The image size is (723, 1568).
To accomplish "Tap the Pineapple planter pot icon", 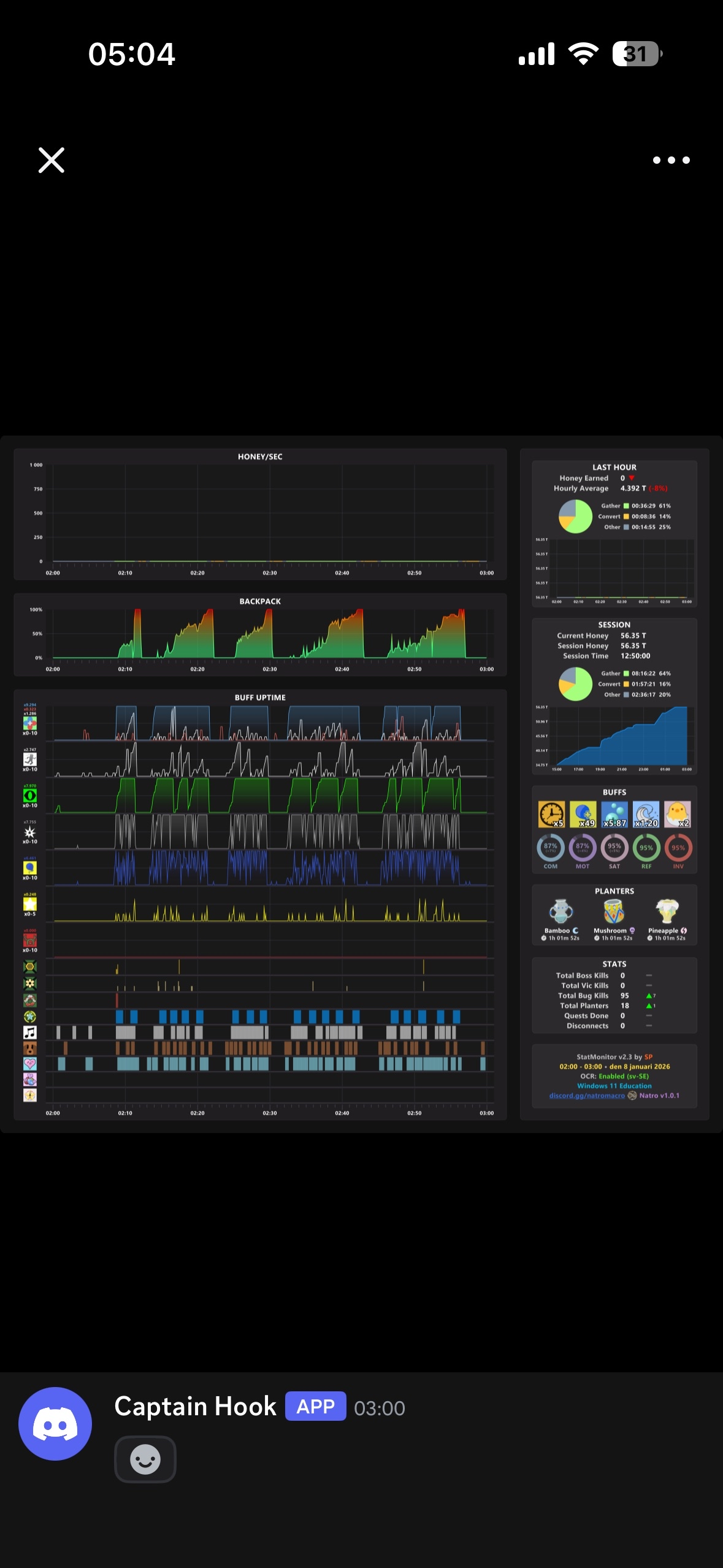I will tap(667, 912).
